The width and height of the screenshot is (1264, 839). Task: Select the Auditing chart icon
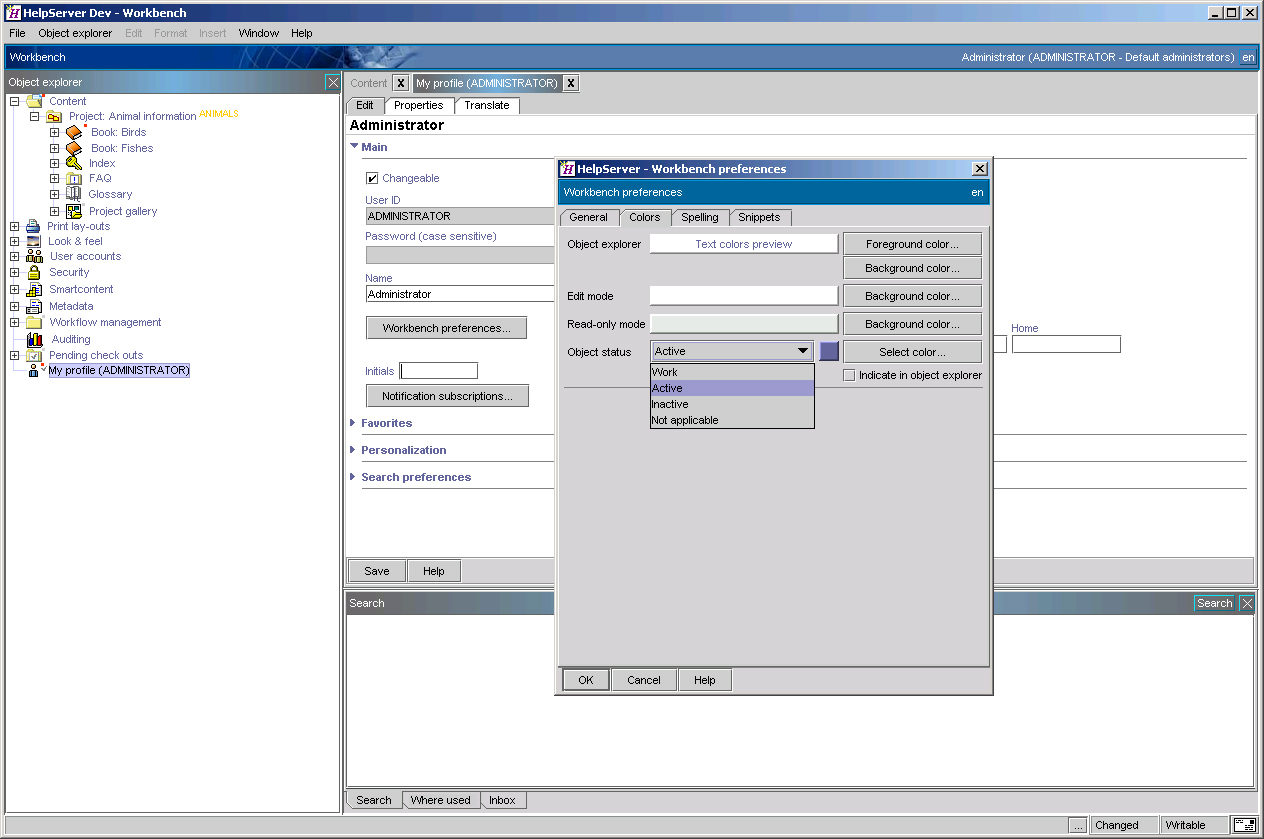tap(32, 339)
